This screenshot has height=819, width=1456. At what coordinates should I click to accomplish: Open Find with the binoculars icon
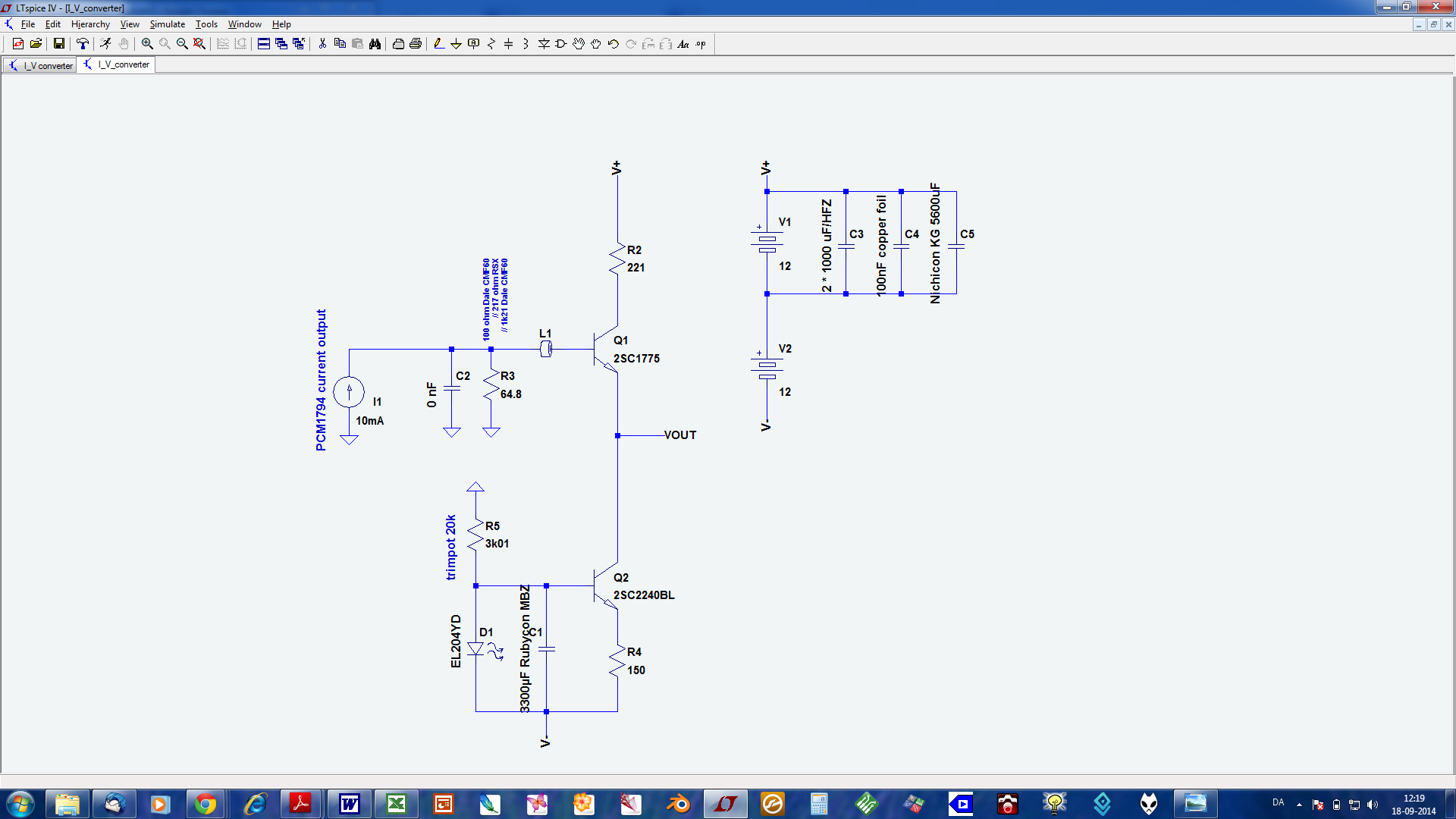click(375, 44)
